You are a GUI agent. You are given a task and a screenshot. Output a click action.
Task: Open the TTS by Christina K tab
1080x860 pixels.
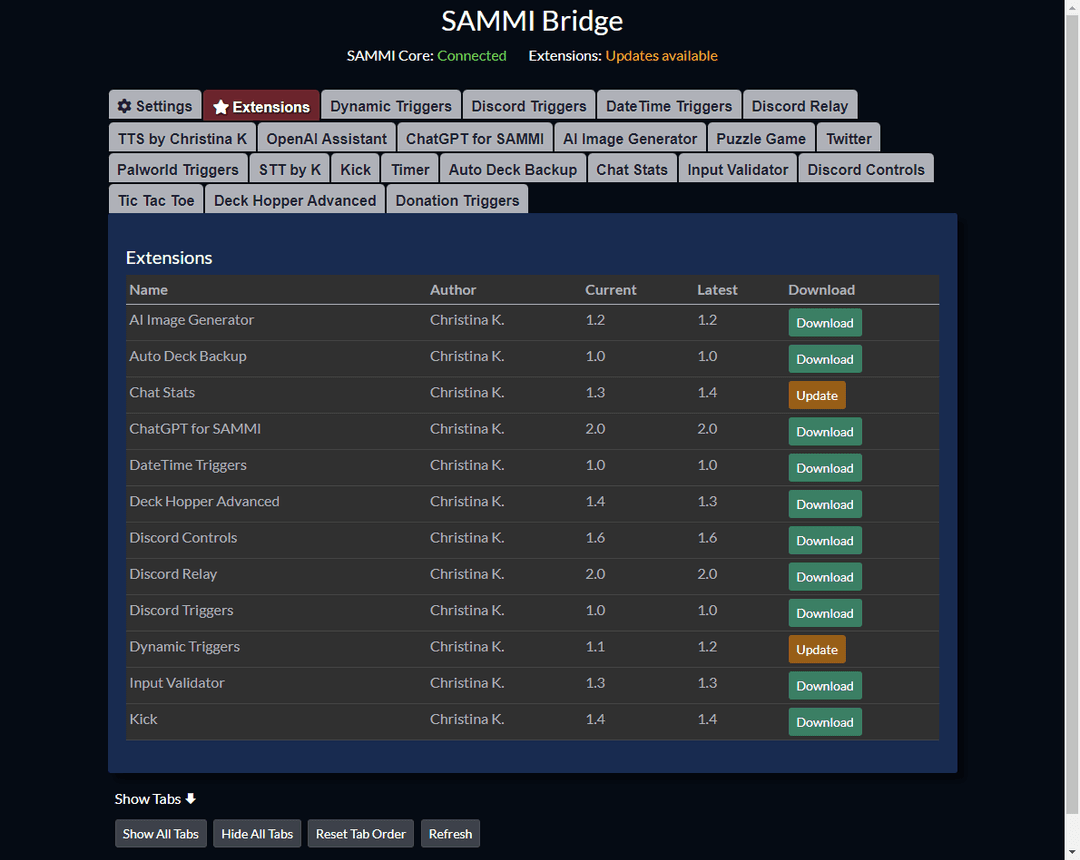click(182, 138)
